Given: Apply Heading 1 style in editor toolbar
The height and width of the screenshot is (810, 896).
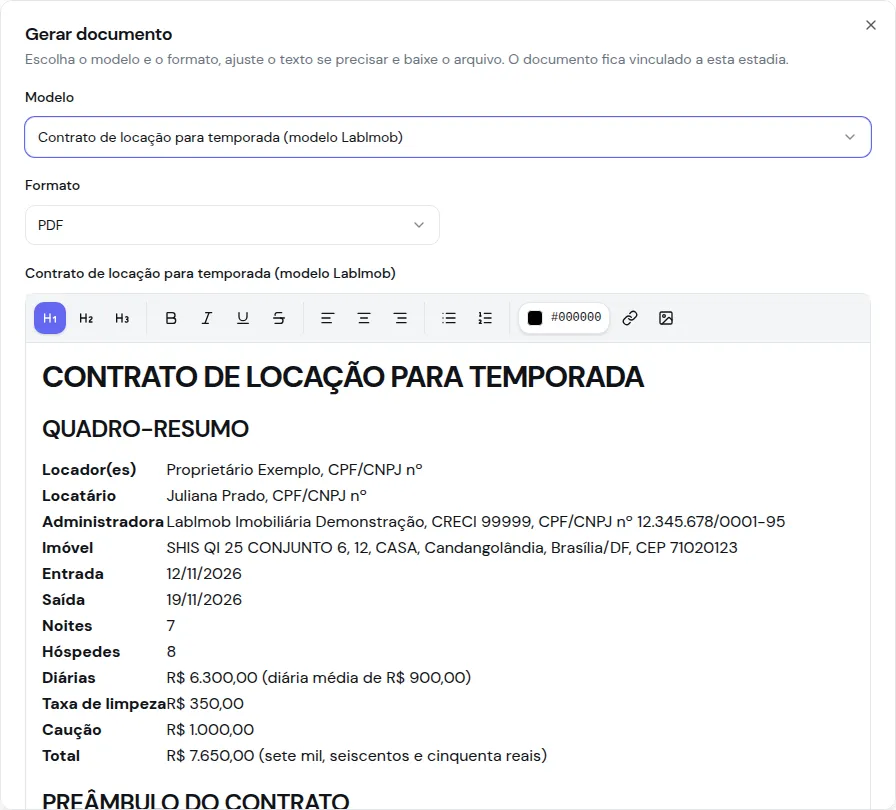Looking at the screenshot, I should (50, 318).
